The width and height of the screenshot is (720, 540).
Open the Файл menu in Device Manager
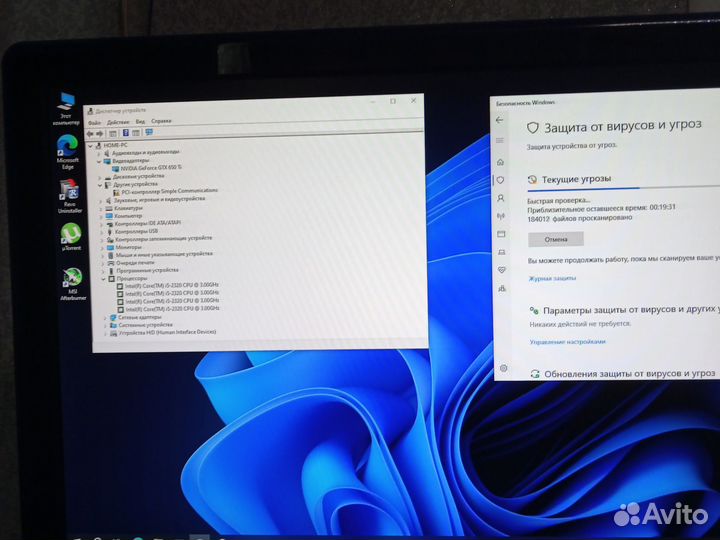click(x=94, y=121)
